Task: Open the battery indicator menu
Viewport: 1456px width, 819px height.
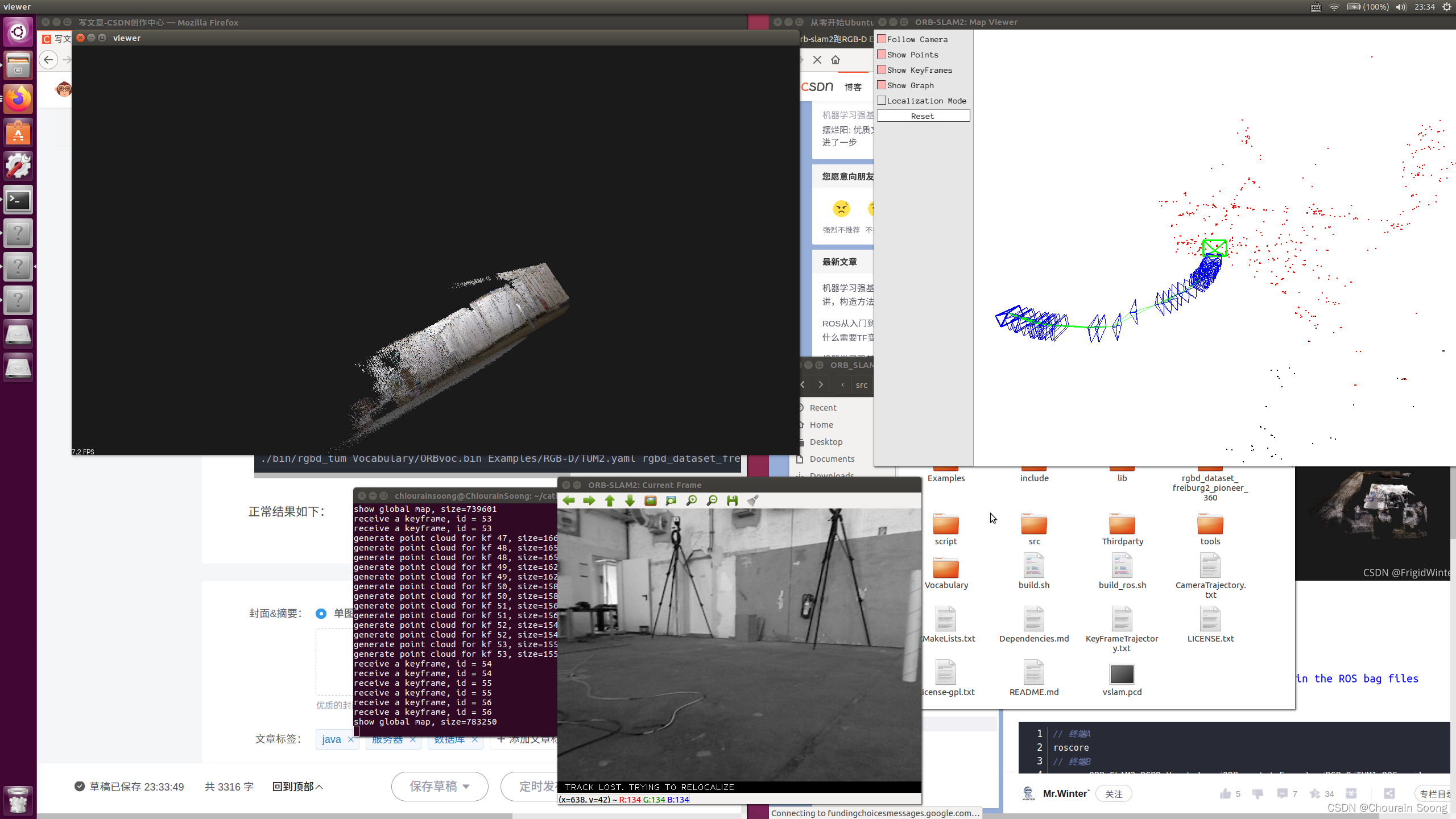Action: click(1367, 7)
